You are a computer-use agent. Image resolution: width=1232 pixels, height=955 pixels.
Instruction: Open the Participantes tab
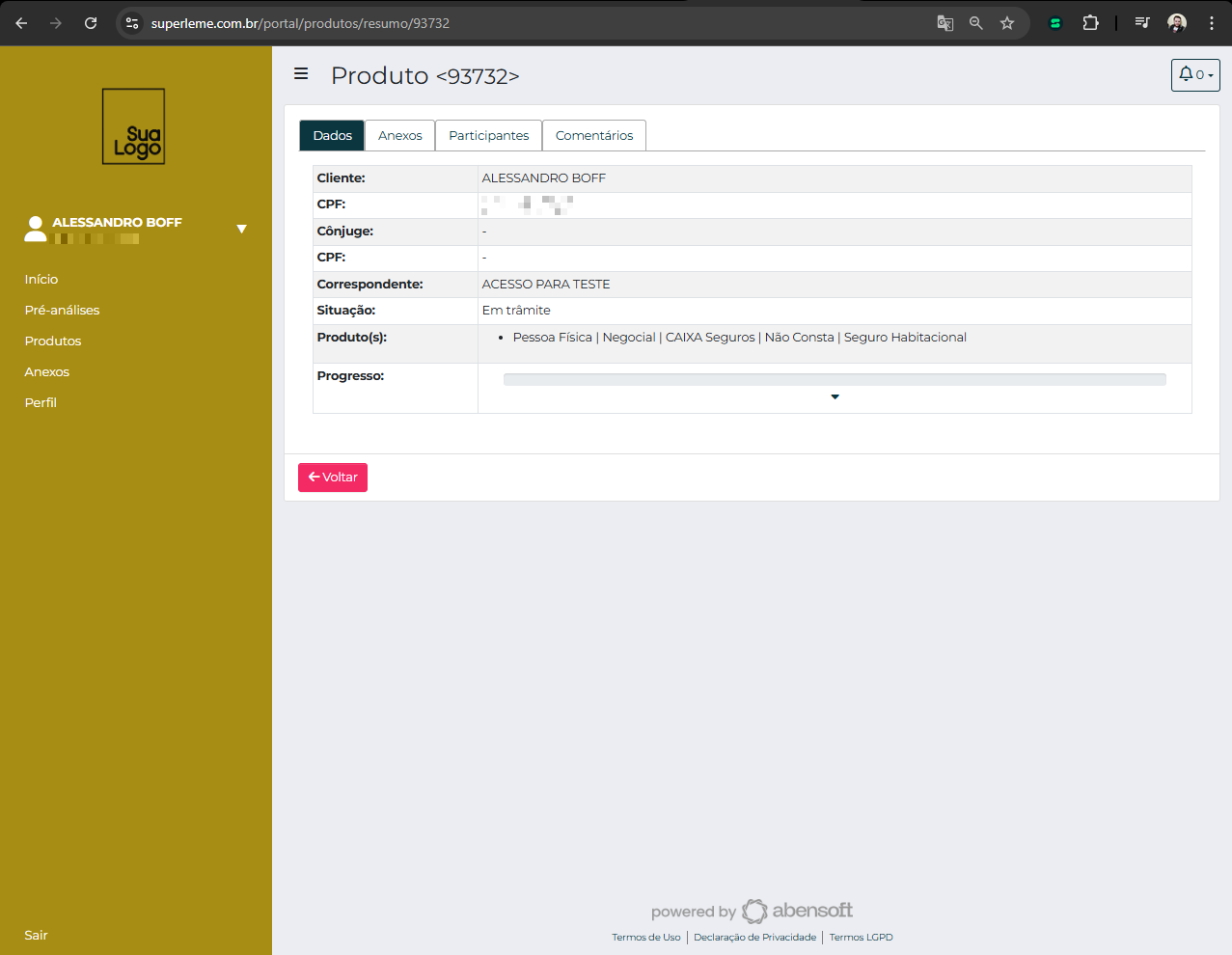488,136
